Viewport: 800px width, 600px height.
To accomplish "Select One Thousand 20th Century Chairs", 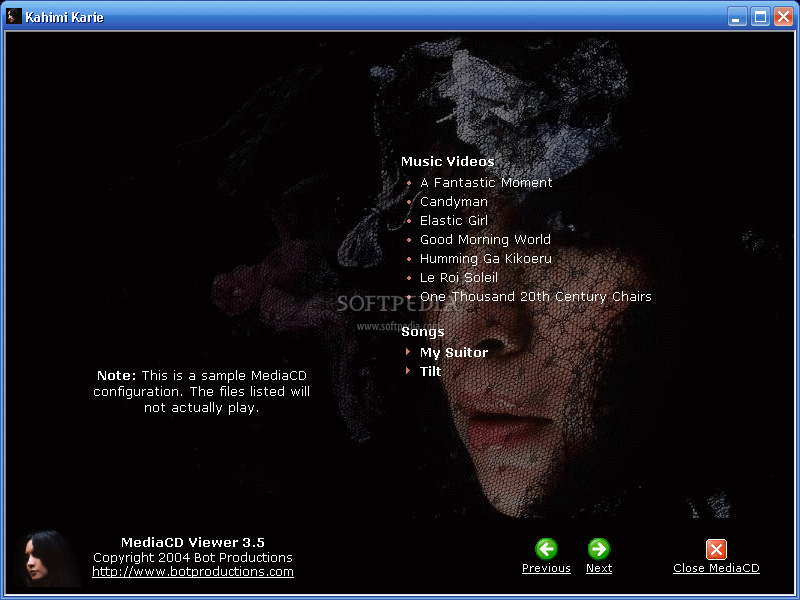I will pyautogui.click(x=536, y=296).
